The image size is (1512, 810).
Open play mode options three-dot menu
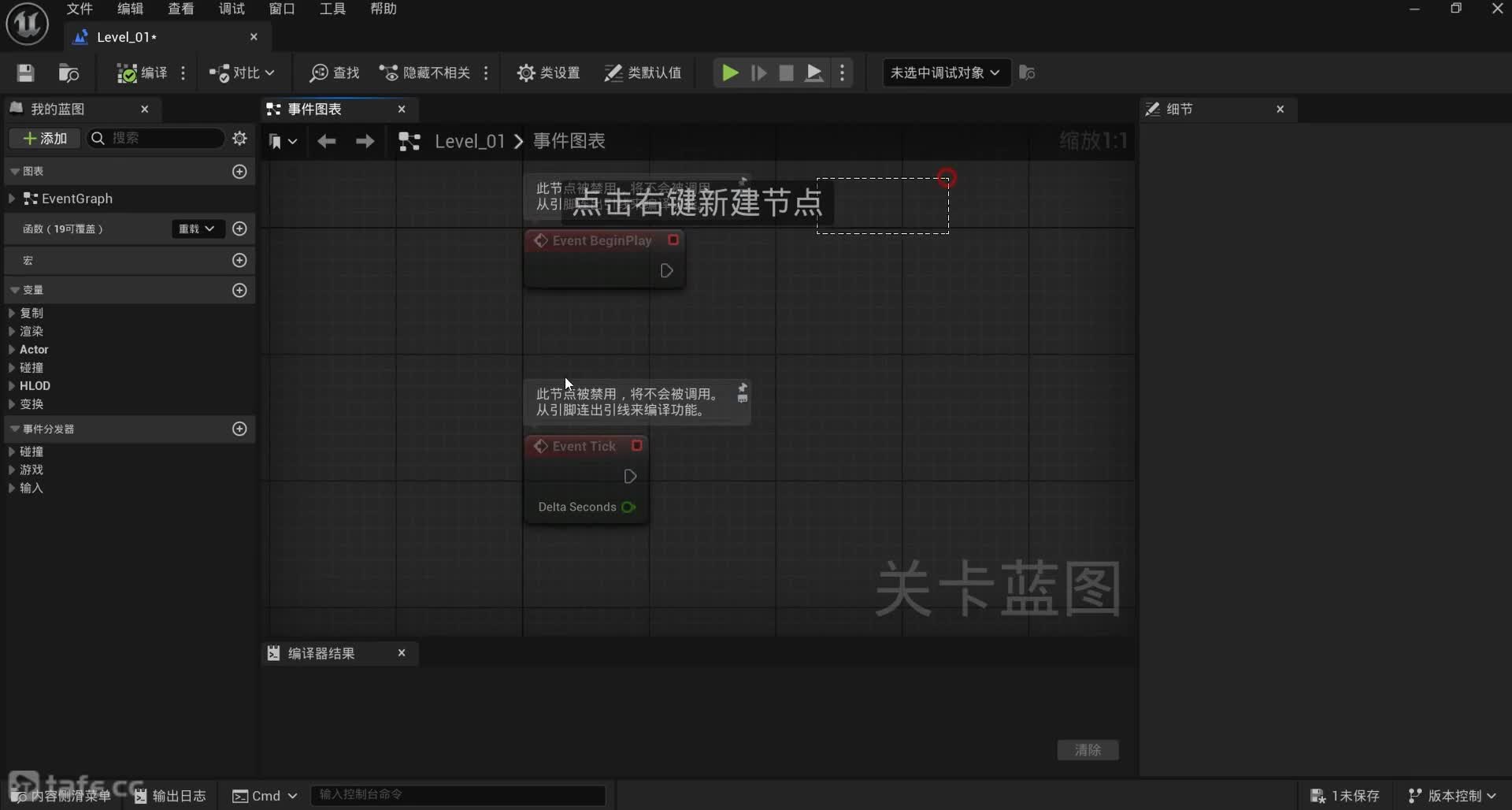click(843, 73)
